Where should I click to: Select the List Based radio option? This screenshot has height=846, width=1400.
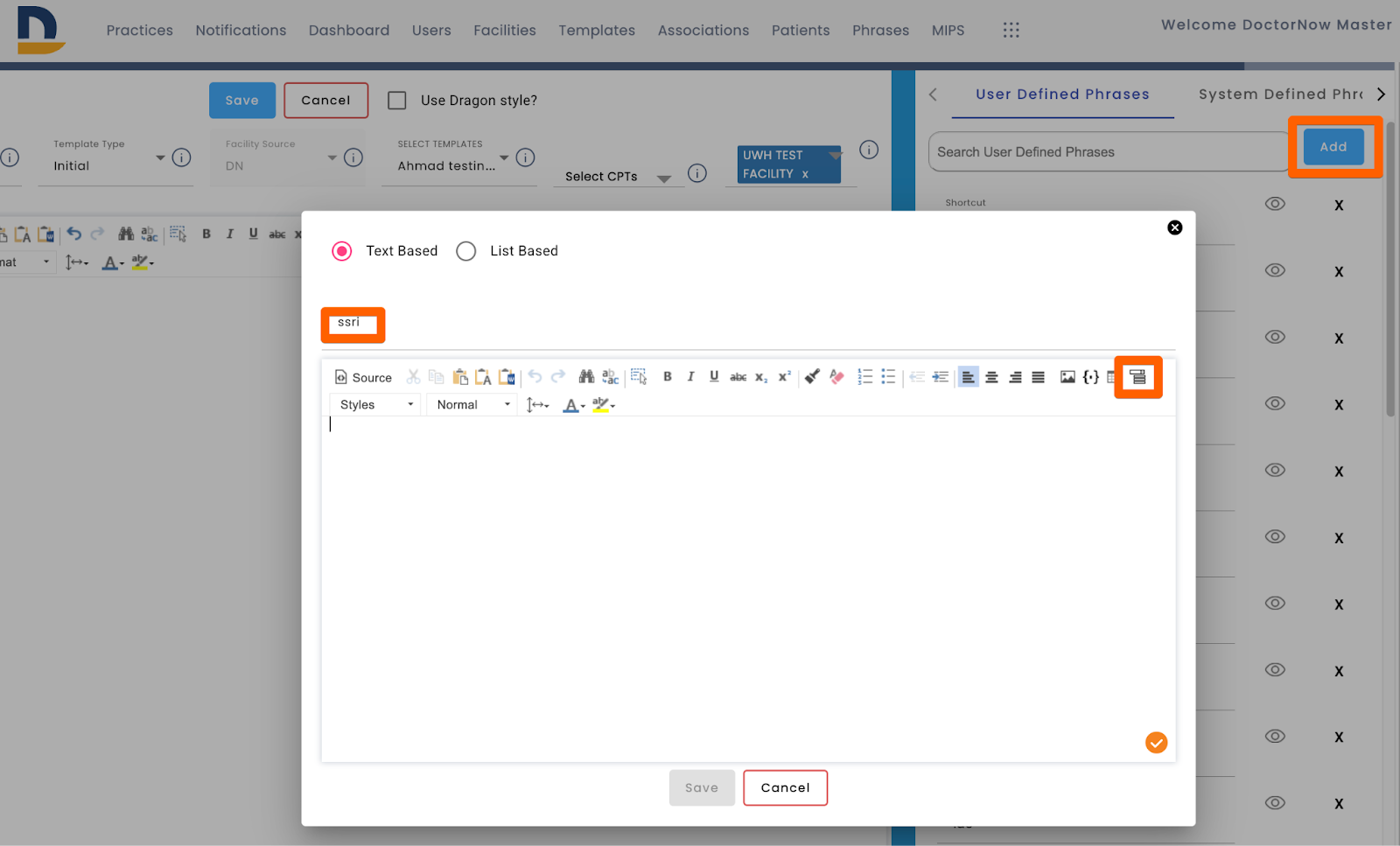pyautogui.click(x=466, y=251)
